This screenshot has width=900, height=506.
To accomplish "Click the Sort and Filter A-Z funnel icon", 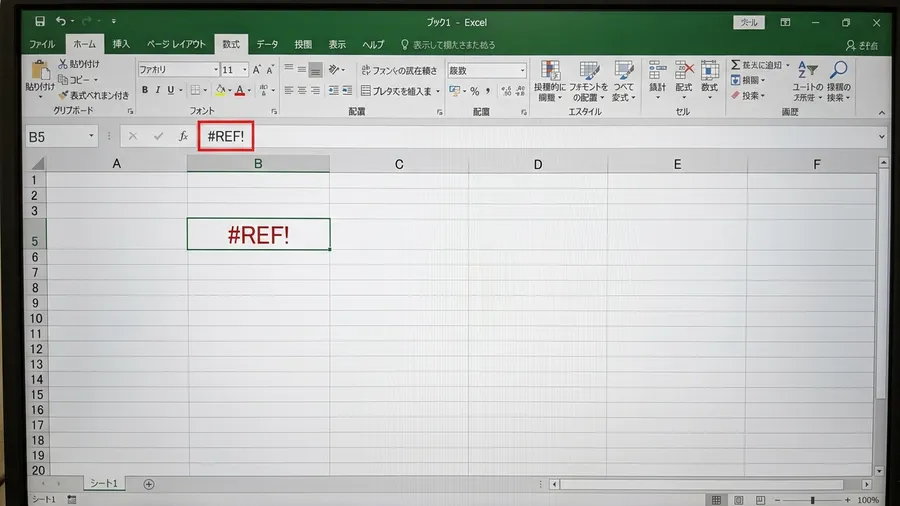I will (808, 70).
